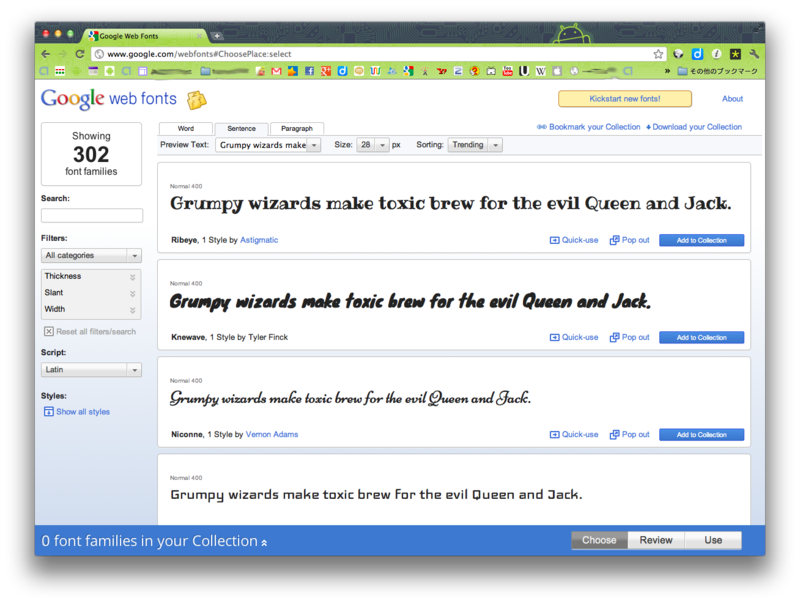This screenshot has width=800, height=604.
Task: Click the blue 'd' extension icon in toolbar
Action: (x=697, y=54)
